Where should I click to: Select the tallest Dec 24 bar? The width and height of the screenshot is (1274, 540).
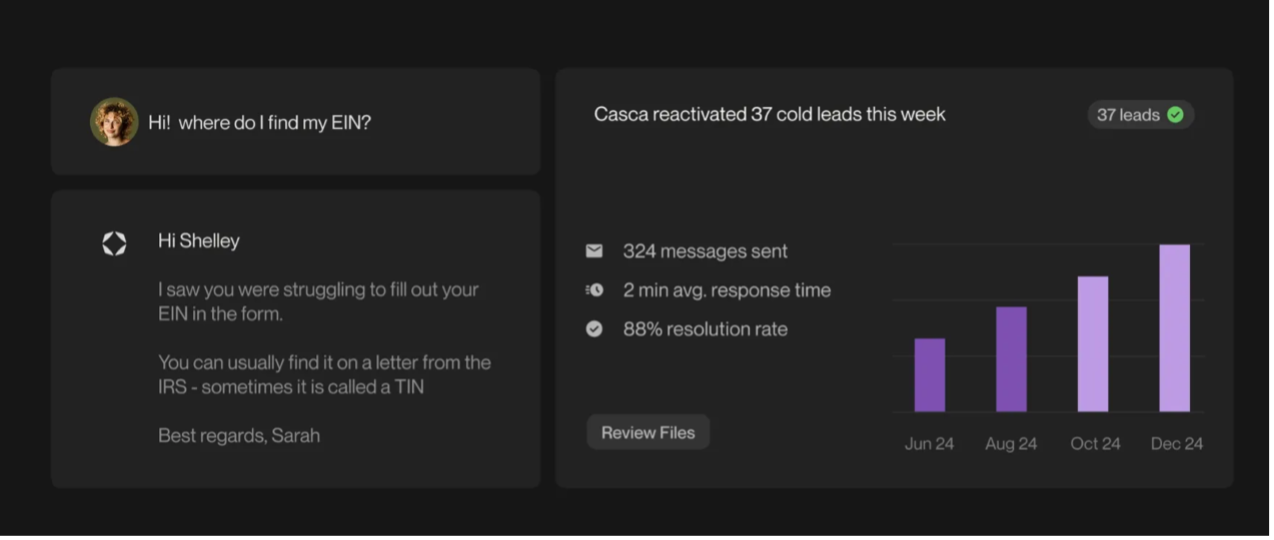click(x=1174, y=328)
